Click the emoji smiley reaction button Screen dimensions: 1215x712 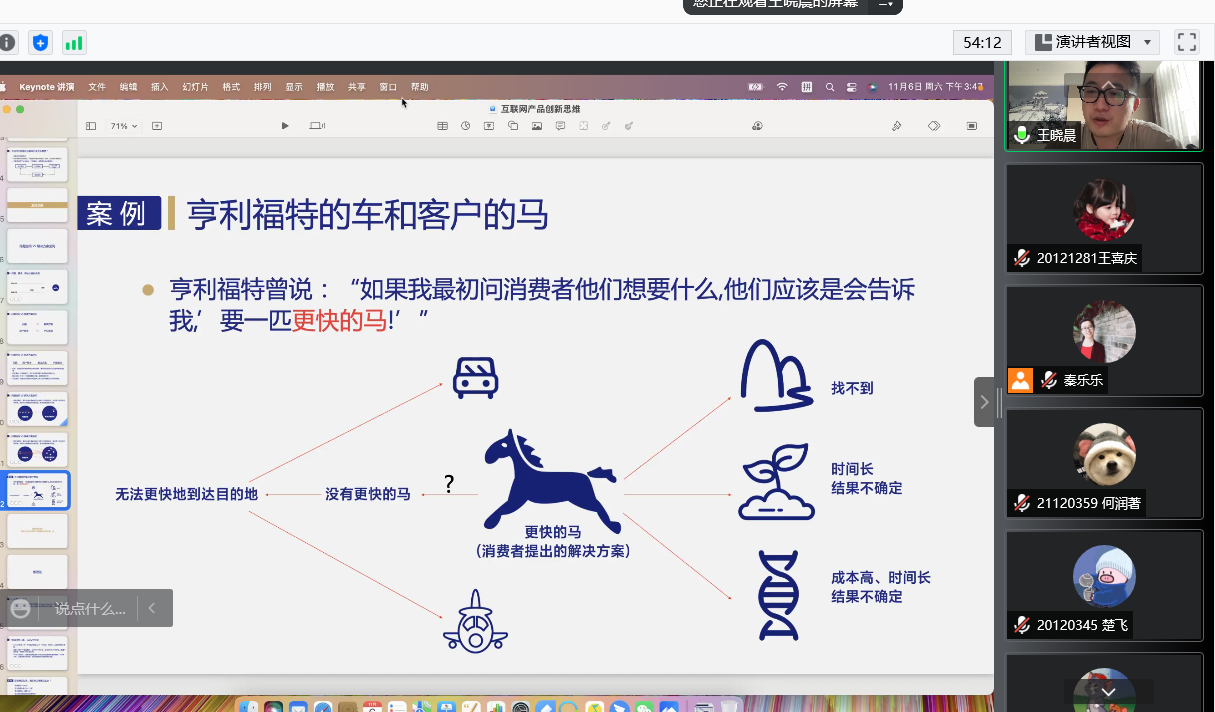pos(20,608)
